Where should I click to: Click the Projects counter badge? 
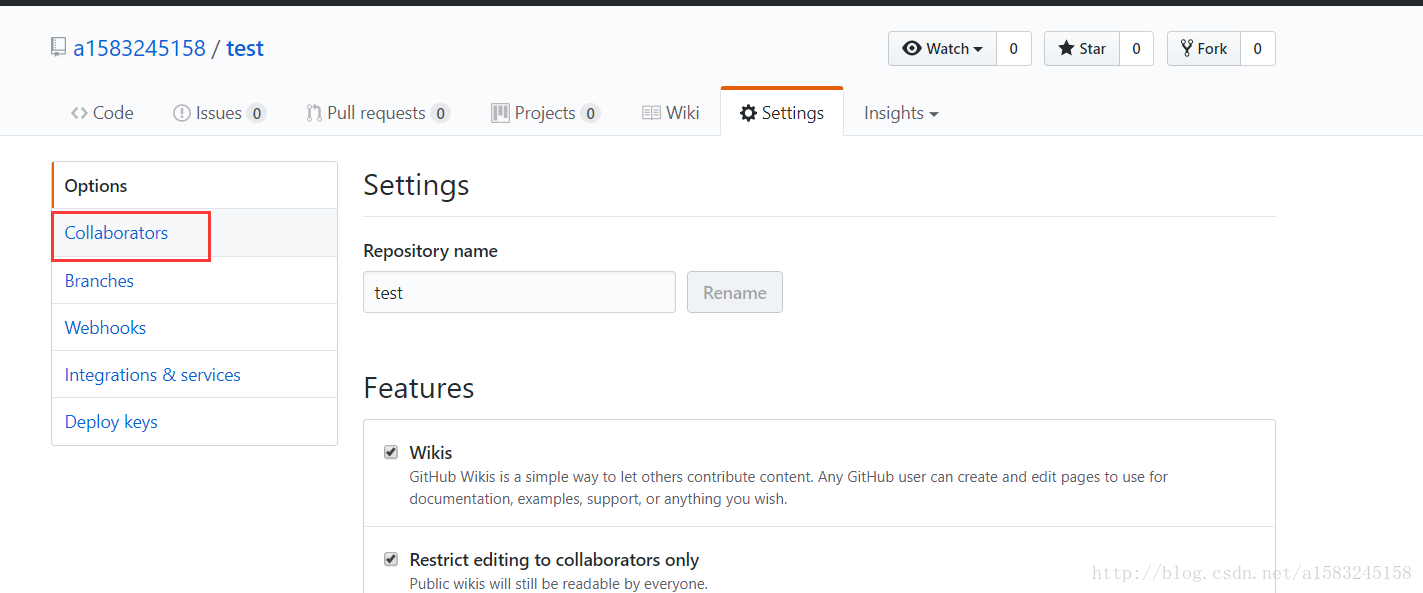(x=591, y=113)
